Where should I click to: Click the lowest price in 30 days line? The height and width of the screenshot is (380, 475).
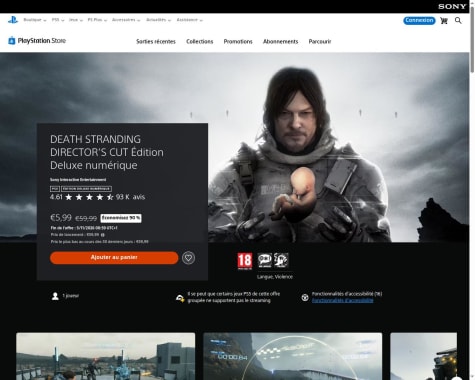pos(100,241)
